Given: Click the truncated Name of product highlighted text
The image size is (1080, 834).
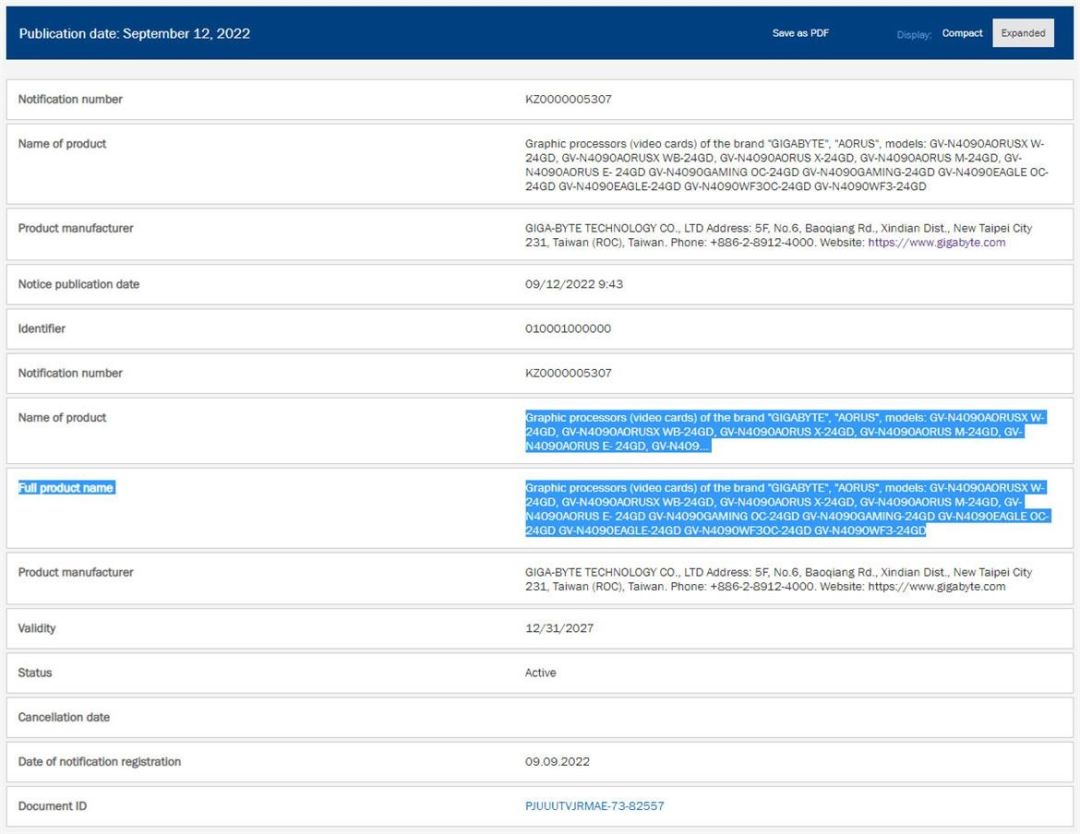Looking at the screenshot, I should click(x=785, y=432).
